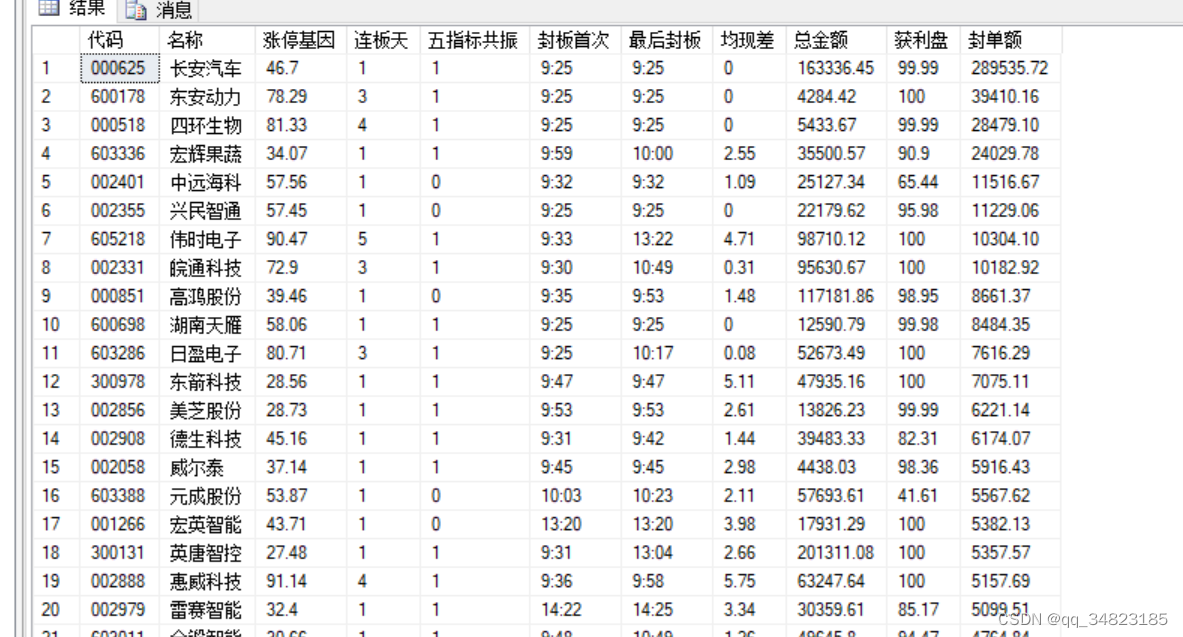Click the 均现差 value 5.75
This screenshot has height=637, width=1183.
[x=739, y=582]
